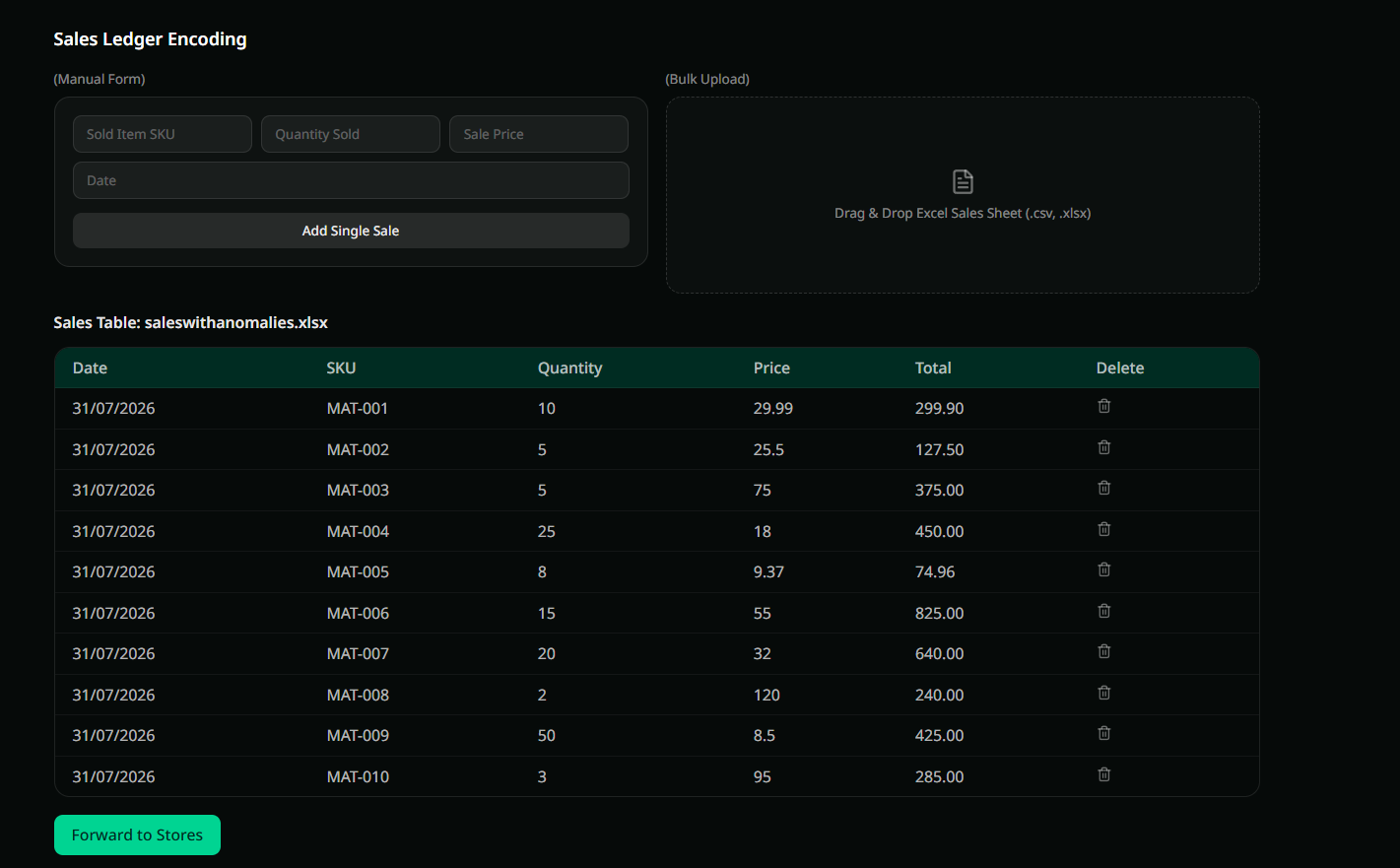The width and height of the screenshot is (1400, 868).
Task: Click the Quantity Sold input
Action: click(351, 134)
